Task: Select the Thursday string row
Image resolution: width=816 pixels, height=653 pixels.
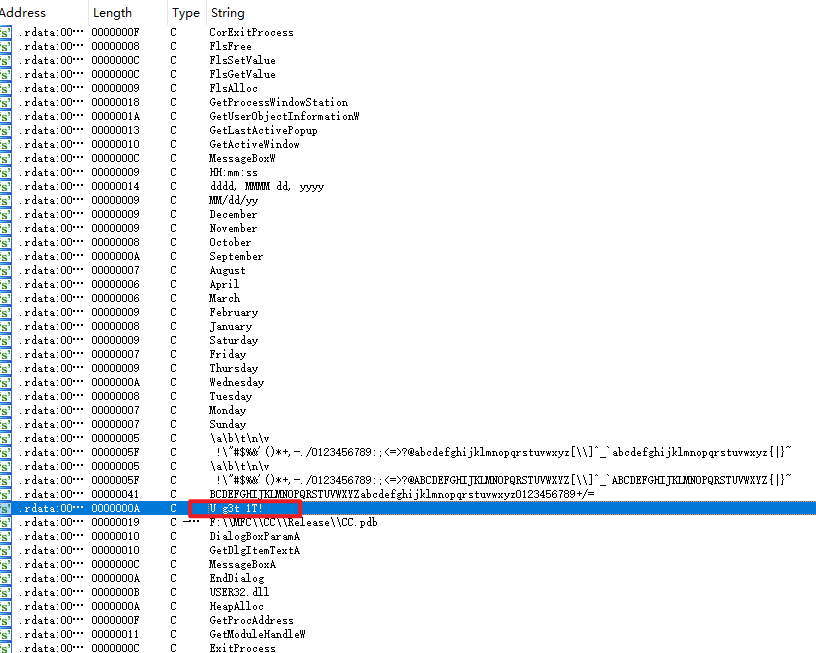Action: click(x=233, y=368)
